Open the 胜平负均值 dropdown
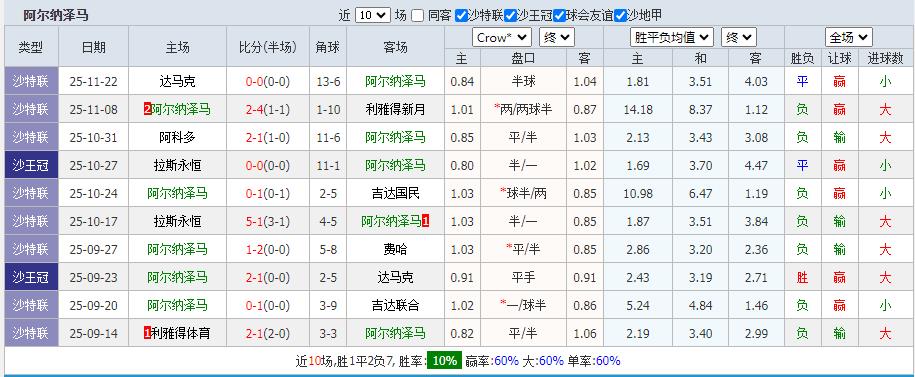Image resolution: width=915 pixels, height=377 pixels. pos(672,38)
